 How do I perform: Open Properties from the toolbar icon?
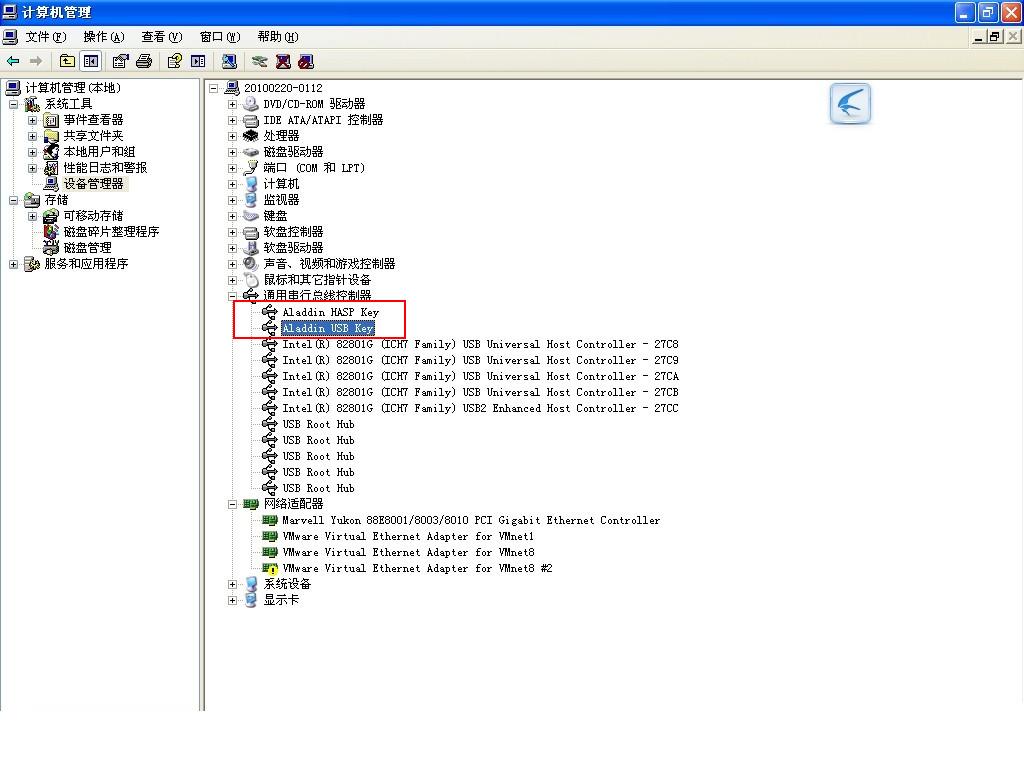coord(121,61)
